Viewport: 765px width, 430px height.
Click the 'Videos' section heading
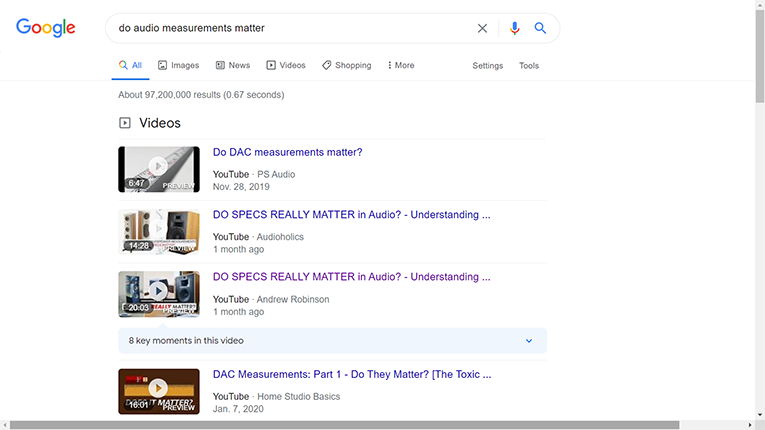(160, 123)
